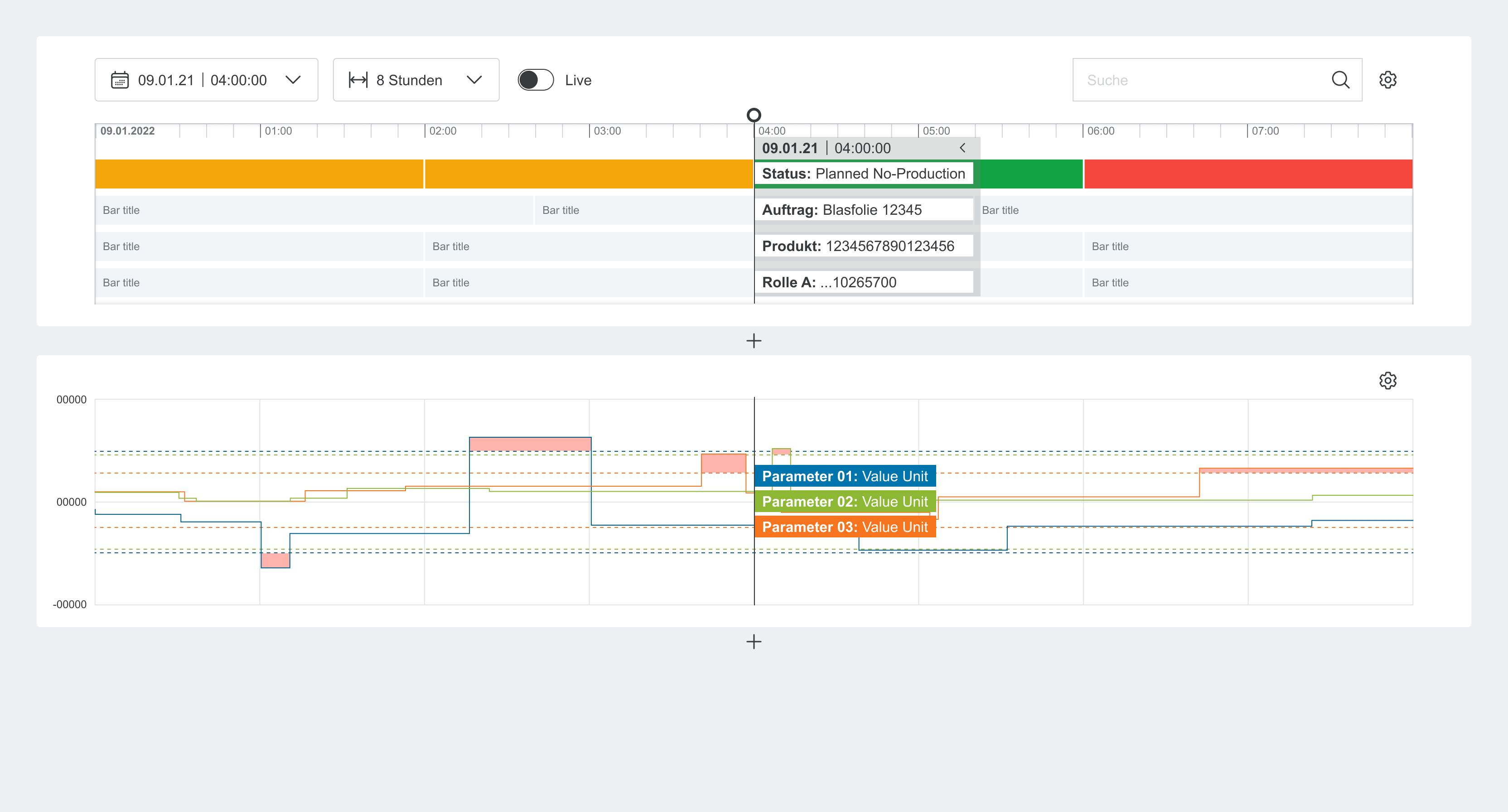Click the search magnifier icon
The height and width of the screenshot is (812, 1508).
click(1340, 80)
